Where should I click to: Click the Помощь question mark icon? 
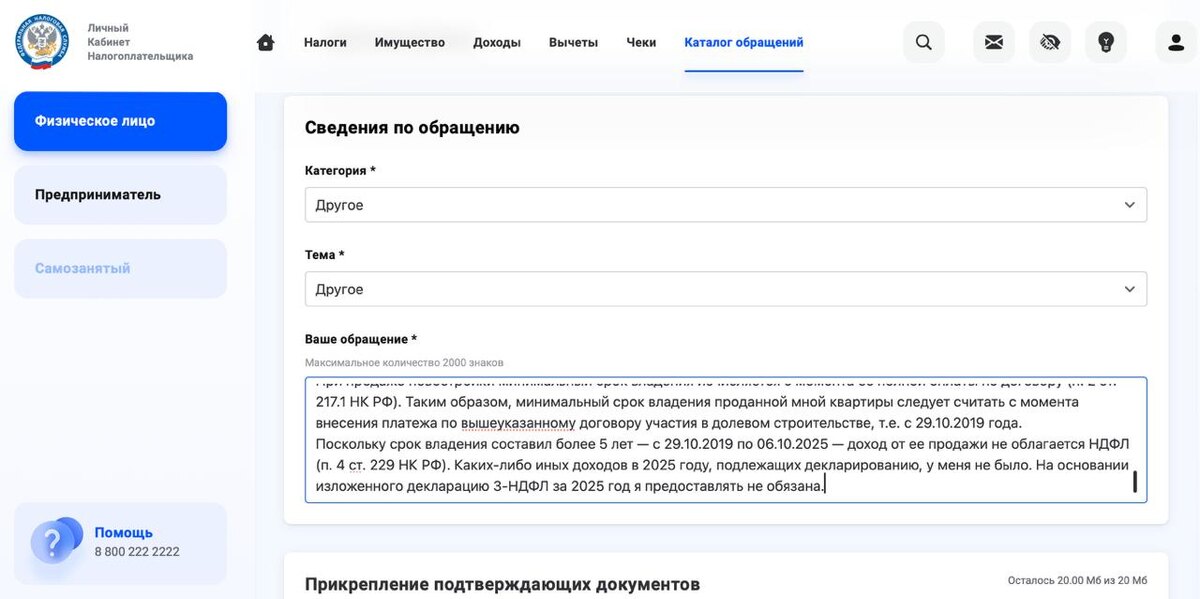pyautogui.click(x=55, y=538)
